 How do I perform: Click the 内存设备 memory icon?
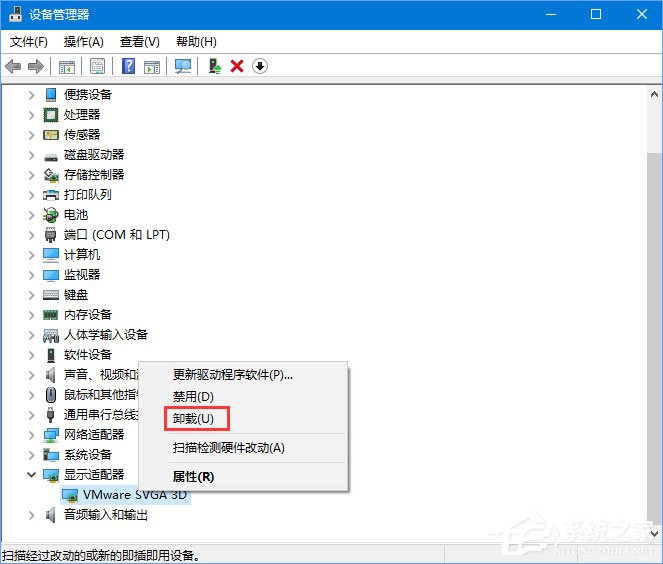pyautogui.click(x=51, y=315)
